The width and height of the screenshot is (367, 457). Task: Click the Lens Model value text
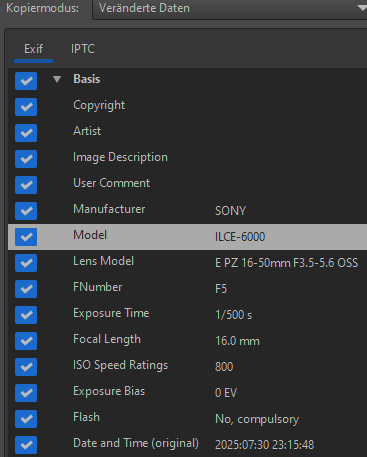point(287,263)
